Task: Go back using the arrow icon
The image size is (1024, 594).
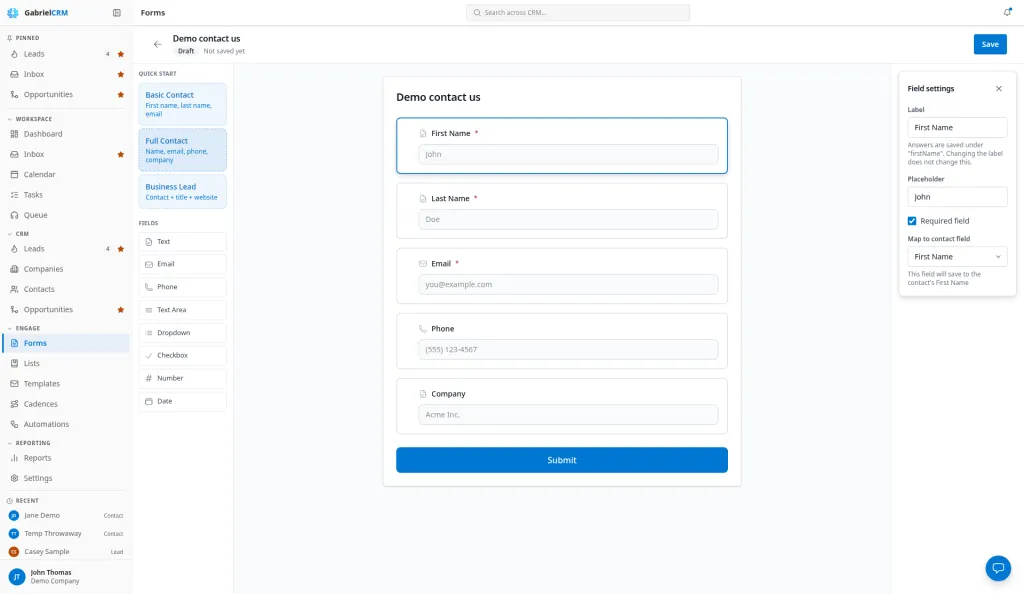Action: (x=157, y=44)
